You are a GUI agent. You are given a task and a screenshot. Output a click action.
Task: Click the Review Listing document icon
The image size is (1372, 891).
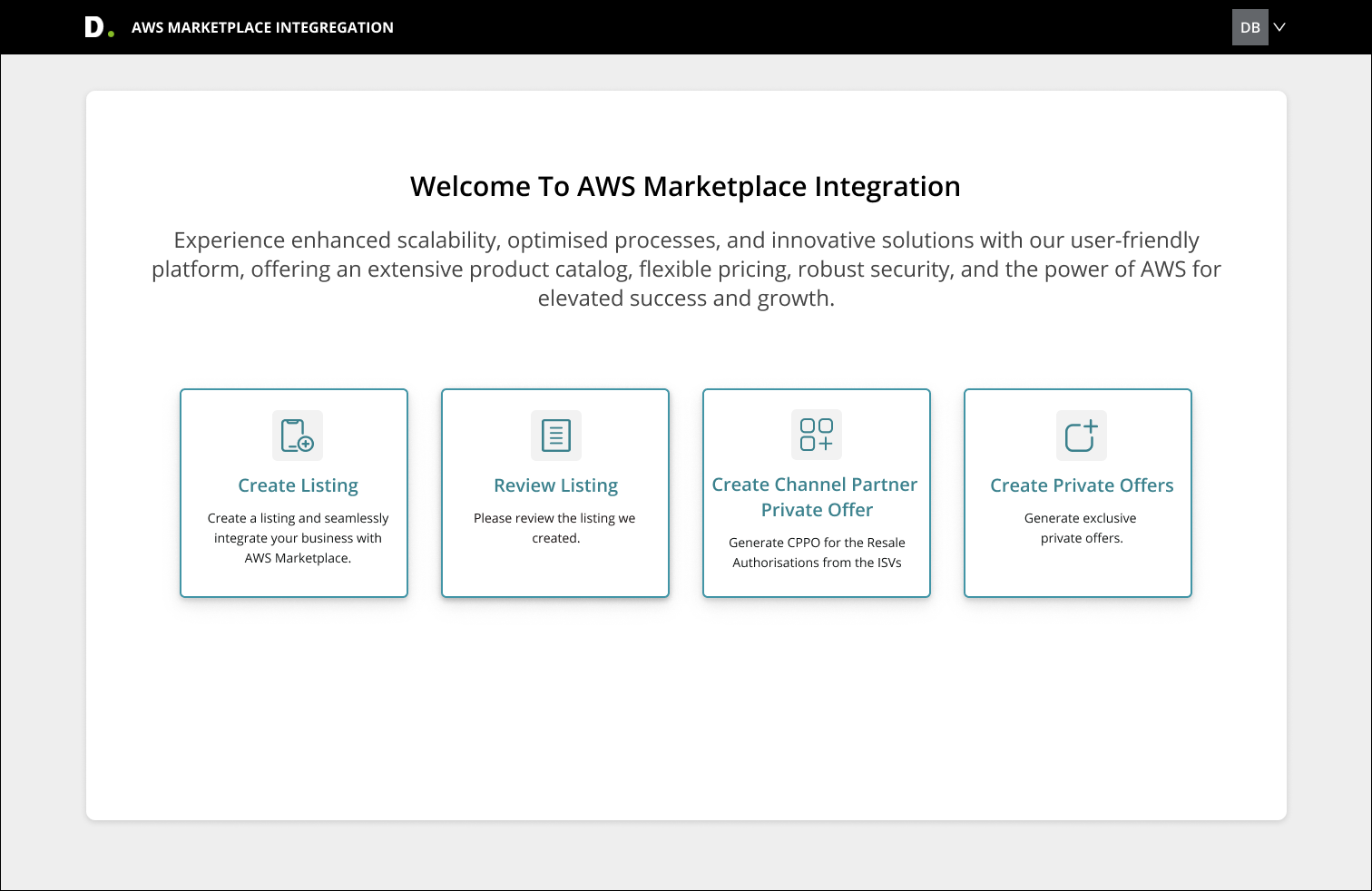556,436
